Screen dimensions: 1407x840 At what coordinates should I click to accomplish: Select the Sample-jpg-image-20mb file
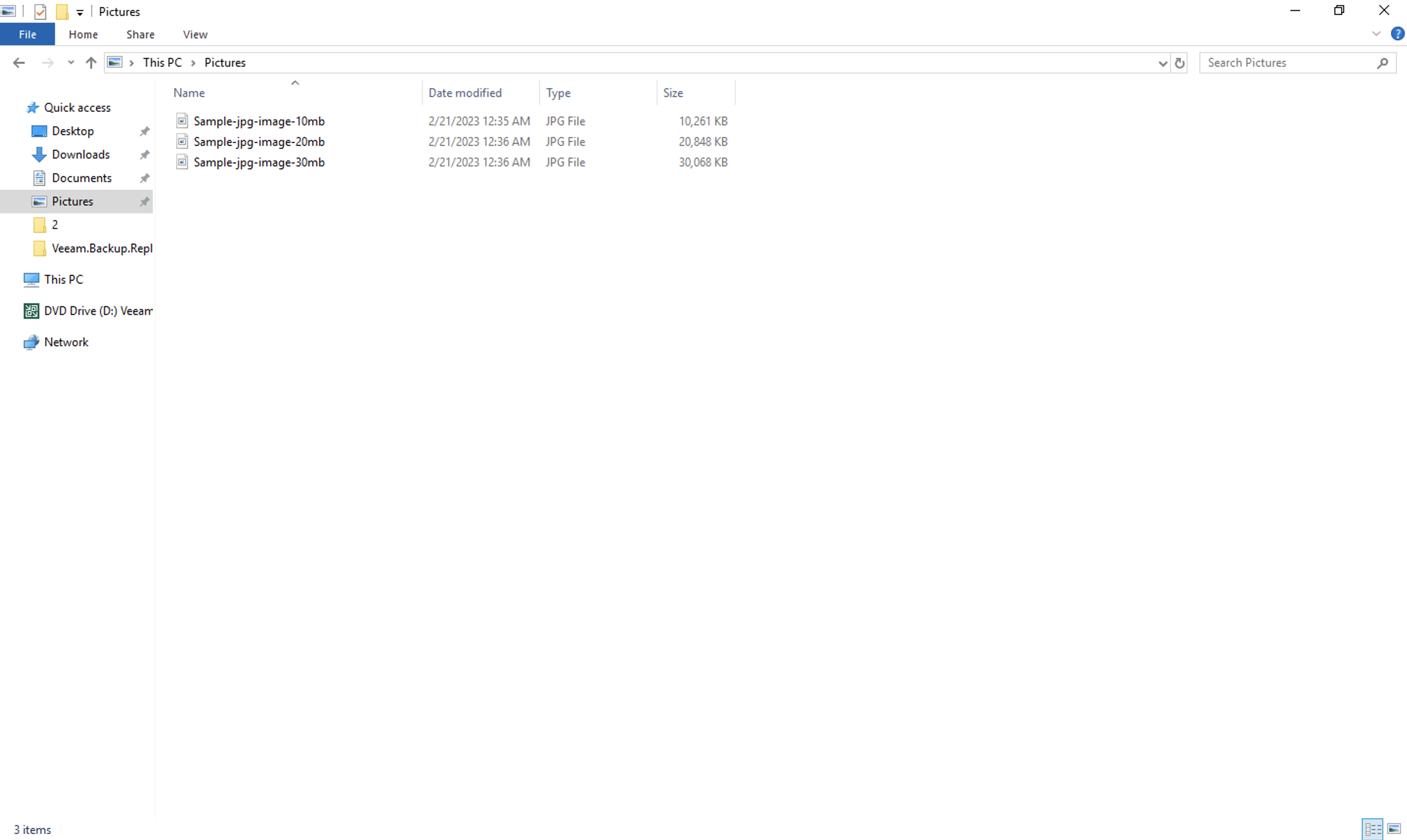[259, 141]
